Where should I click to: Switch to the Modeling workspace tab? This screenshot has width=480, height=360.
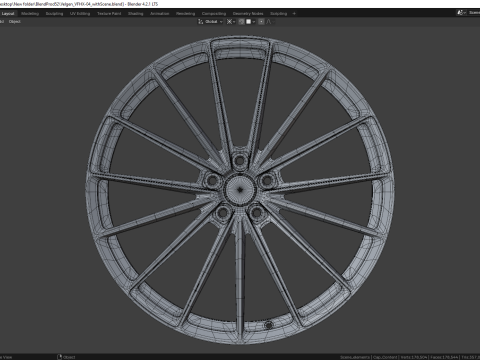(x=30, y=14)
